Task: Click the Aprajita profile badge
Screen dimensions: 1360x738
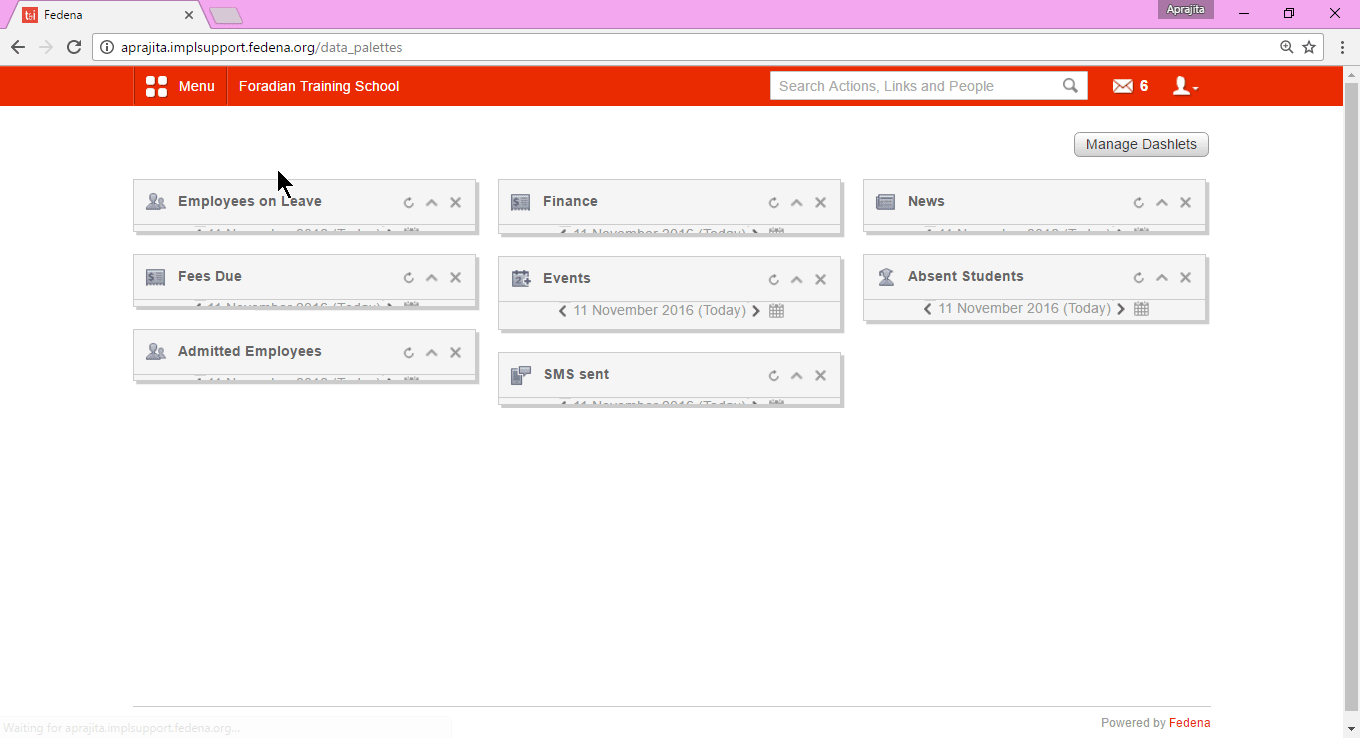Action: (1186, 10)
